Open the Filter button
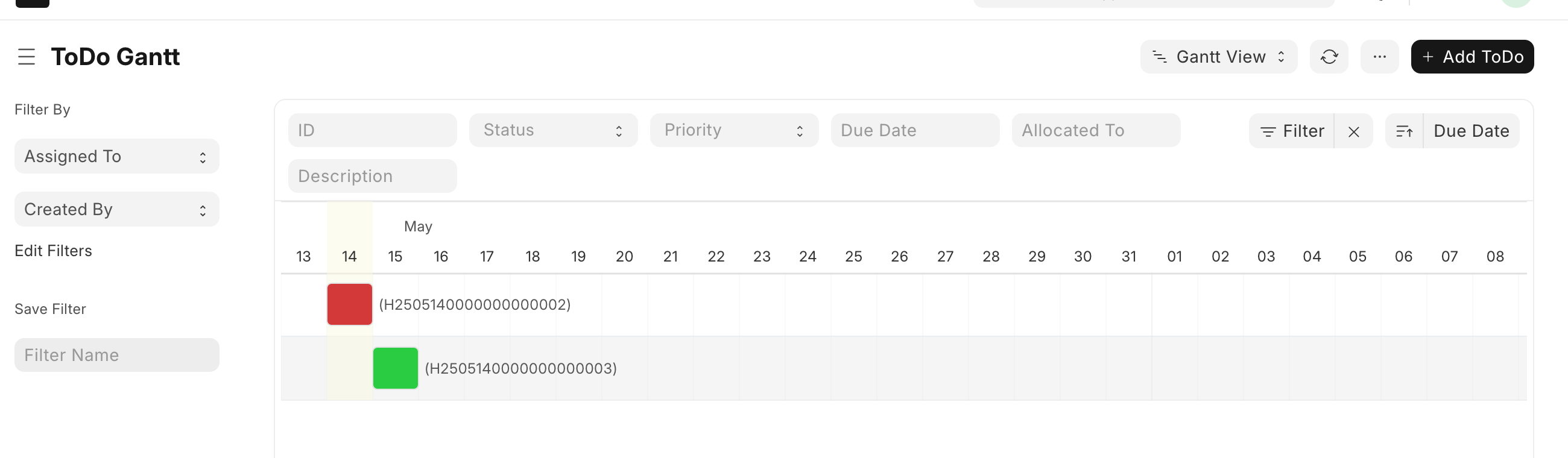 [x=1292, y=131]
